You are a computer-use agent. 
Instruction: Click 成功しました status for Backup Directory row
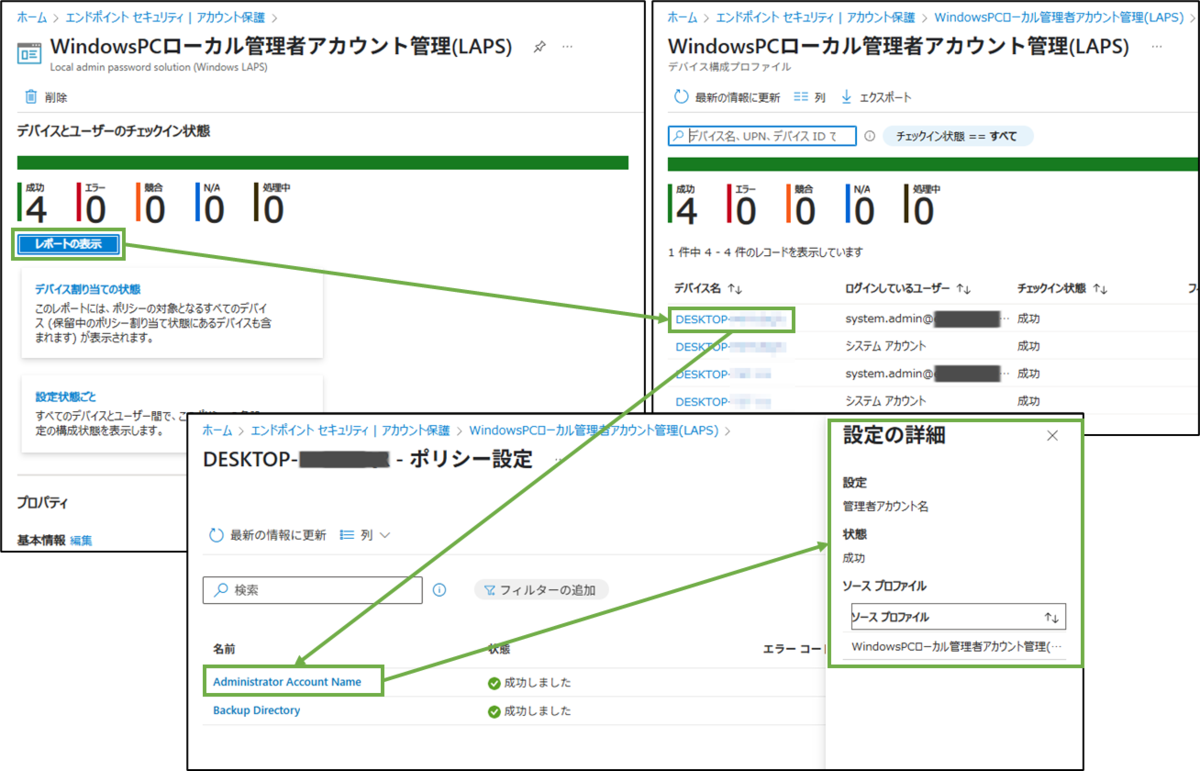(x=529, y=711)
